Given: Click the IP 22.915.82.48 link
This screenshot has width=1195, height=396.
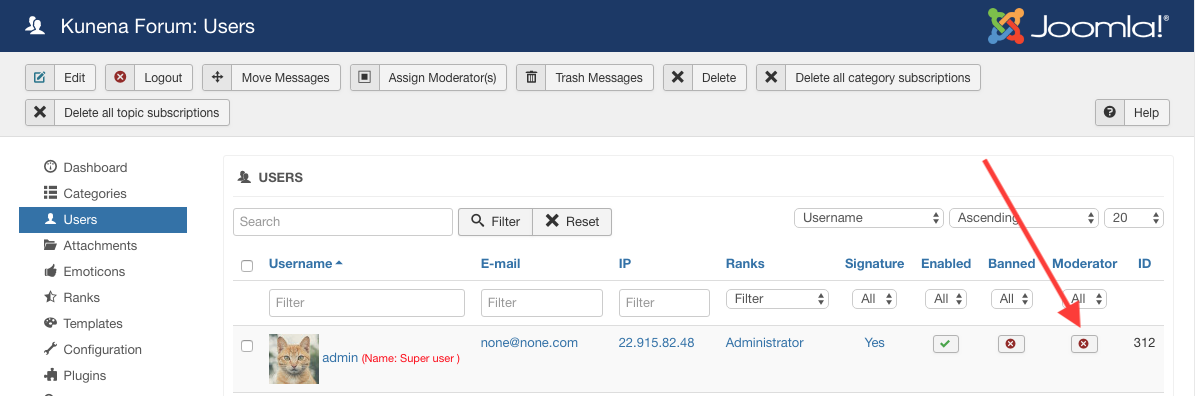Looking at the screenshot, I should pyautogui.click(x=656, y=343).
